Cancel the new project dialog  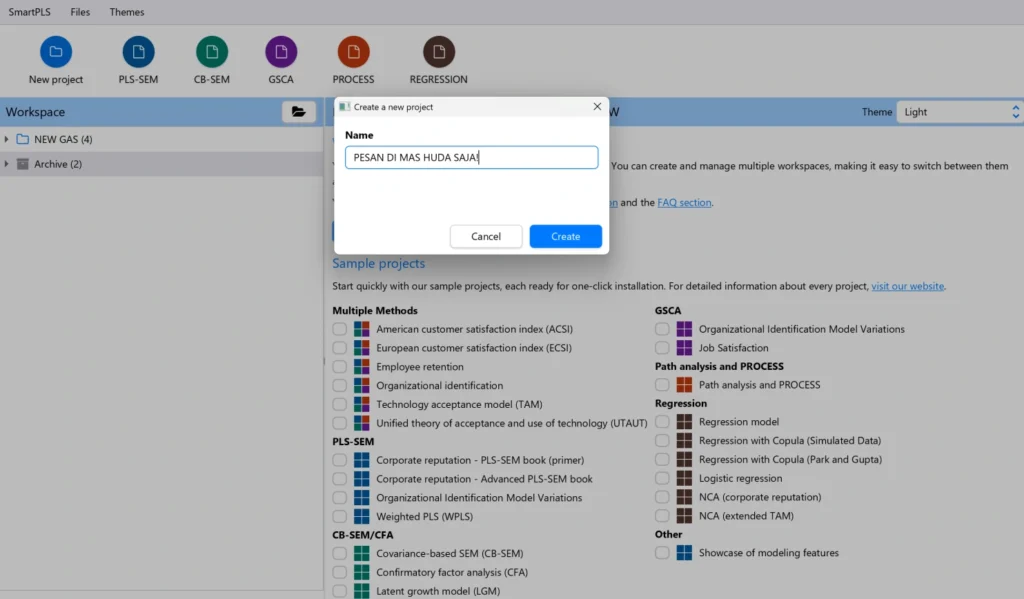486,236
